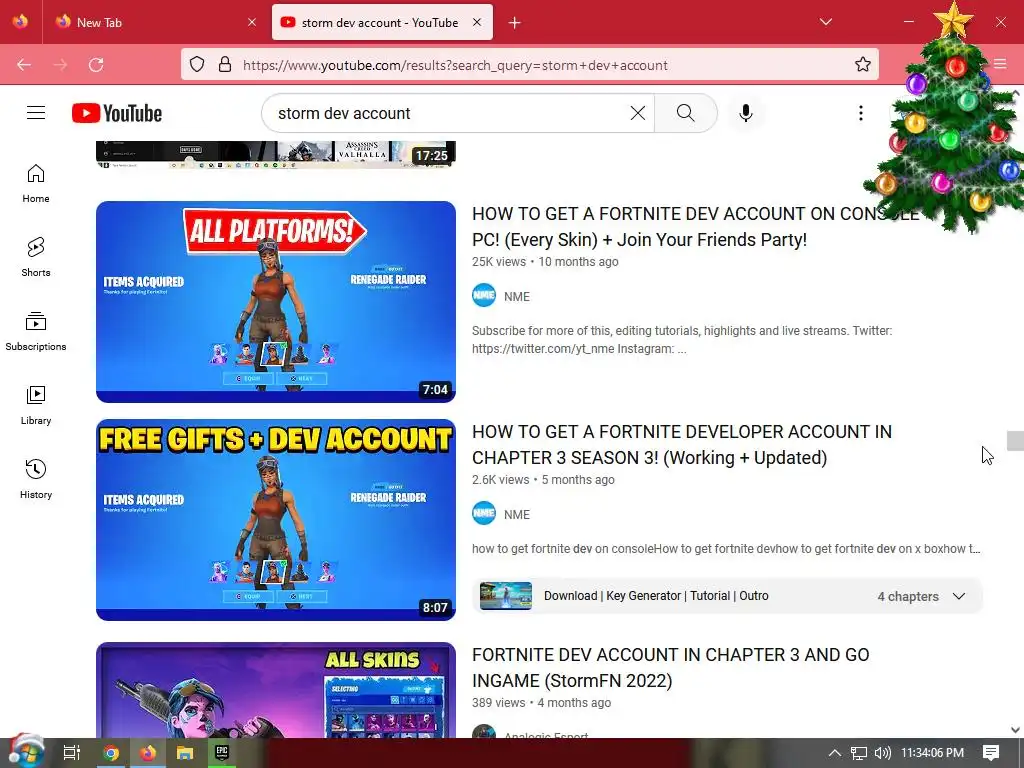This screenshot has width=1024, height=768.
Task: Click the YouTube logo
Action: click(x=117, y=113)
